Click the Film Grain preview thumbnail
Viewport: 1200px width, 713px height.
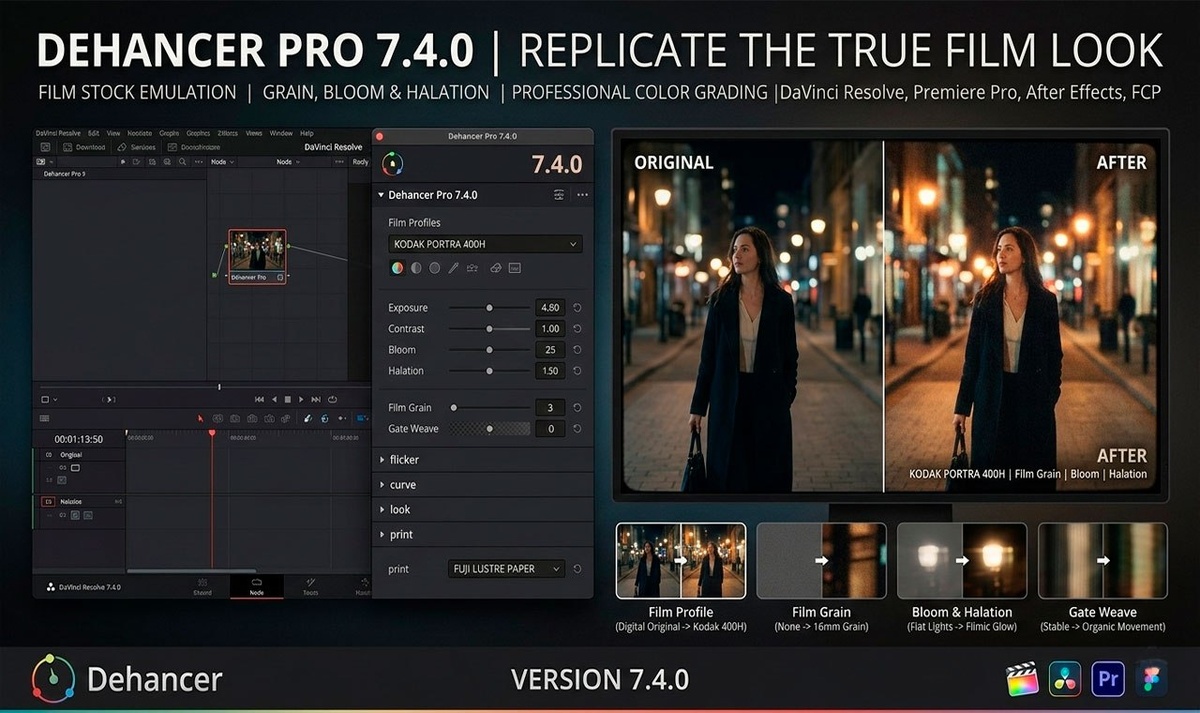click(821, 560)
